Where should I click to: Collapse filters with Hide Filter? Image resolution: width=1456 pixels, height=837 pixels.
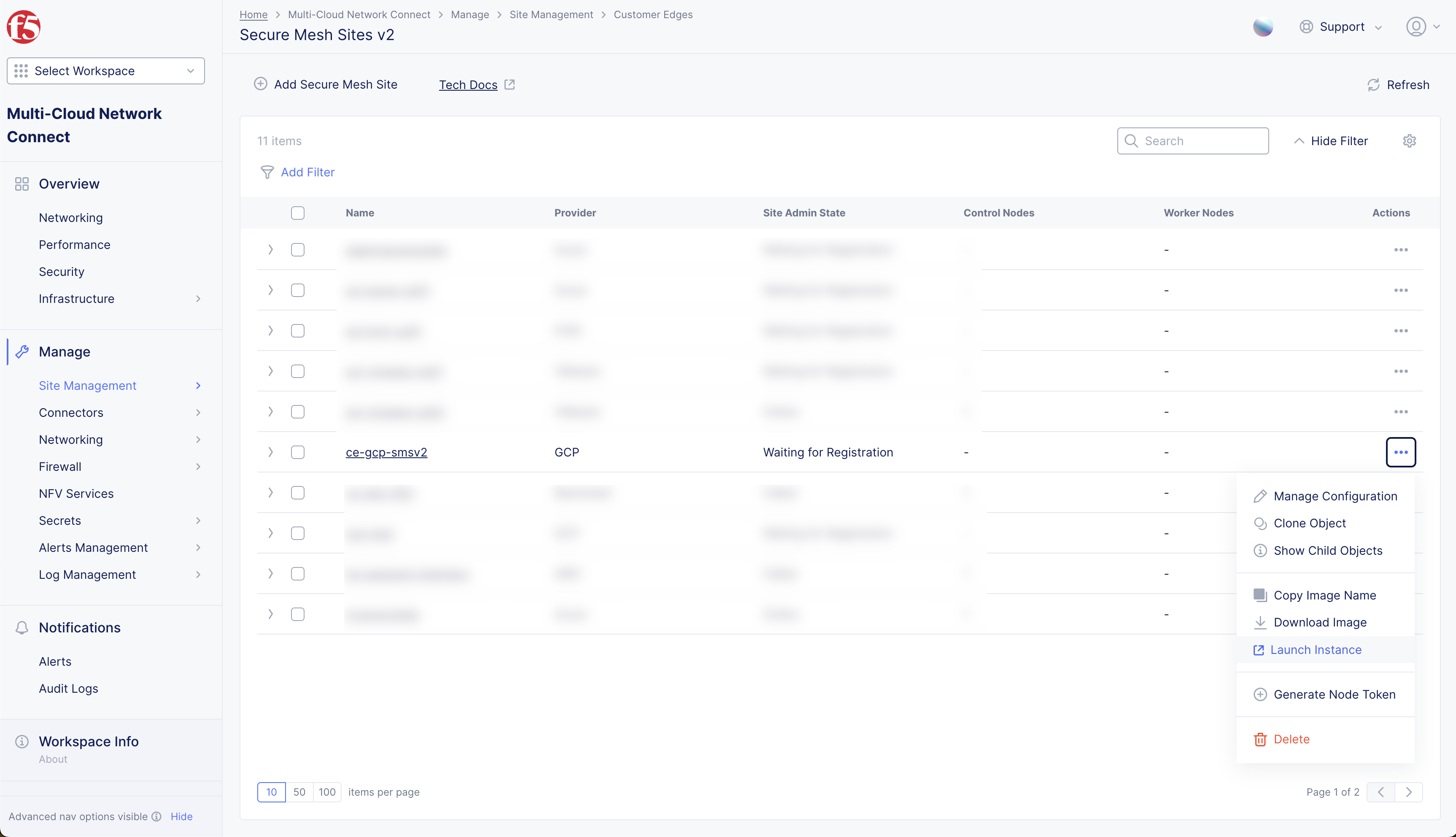[x=1331, y=141]
